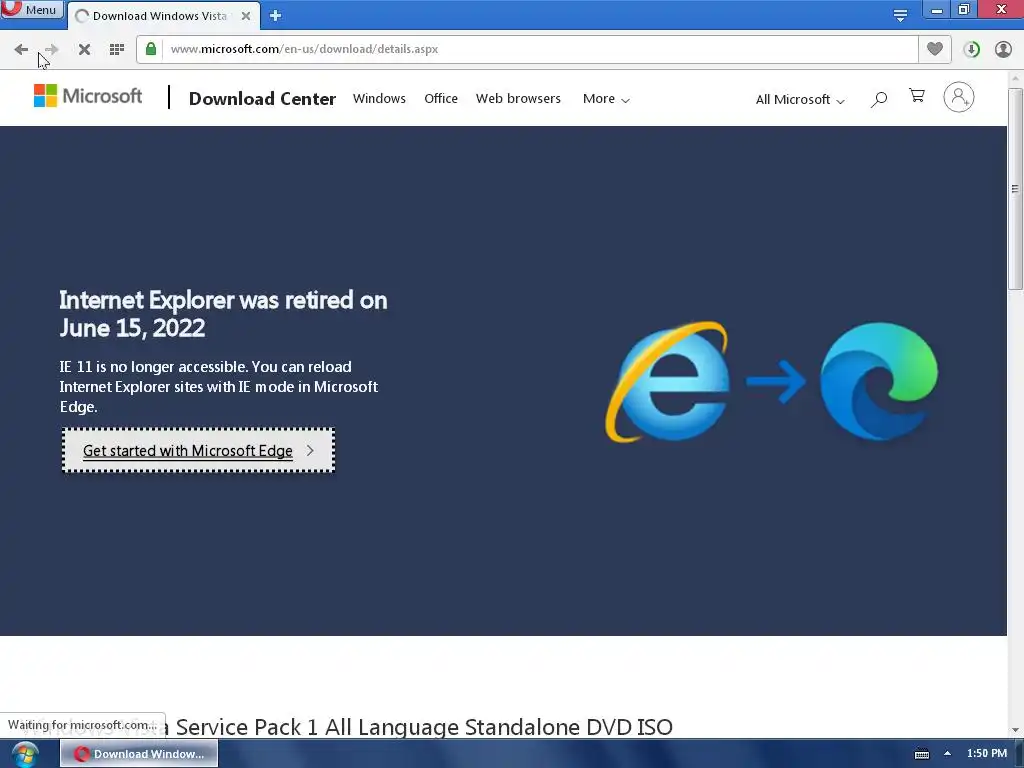Expand the More dropdown
This screenshot has height=768, width=1024.
click(606, 99)
